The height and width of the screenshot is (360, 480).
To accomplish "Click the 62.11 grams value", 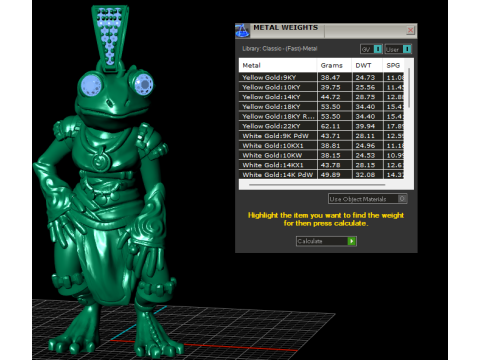I will point(330,126).
